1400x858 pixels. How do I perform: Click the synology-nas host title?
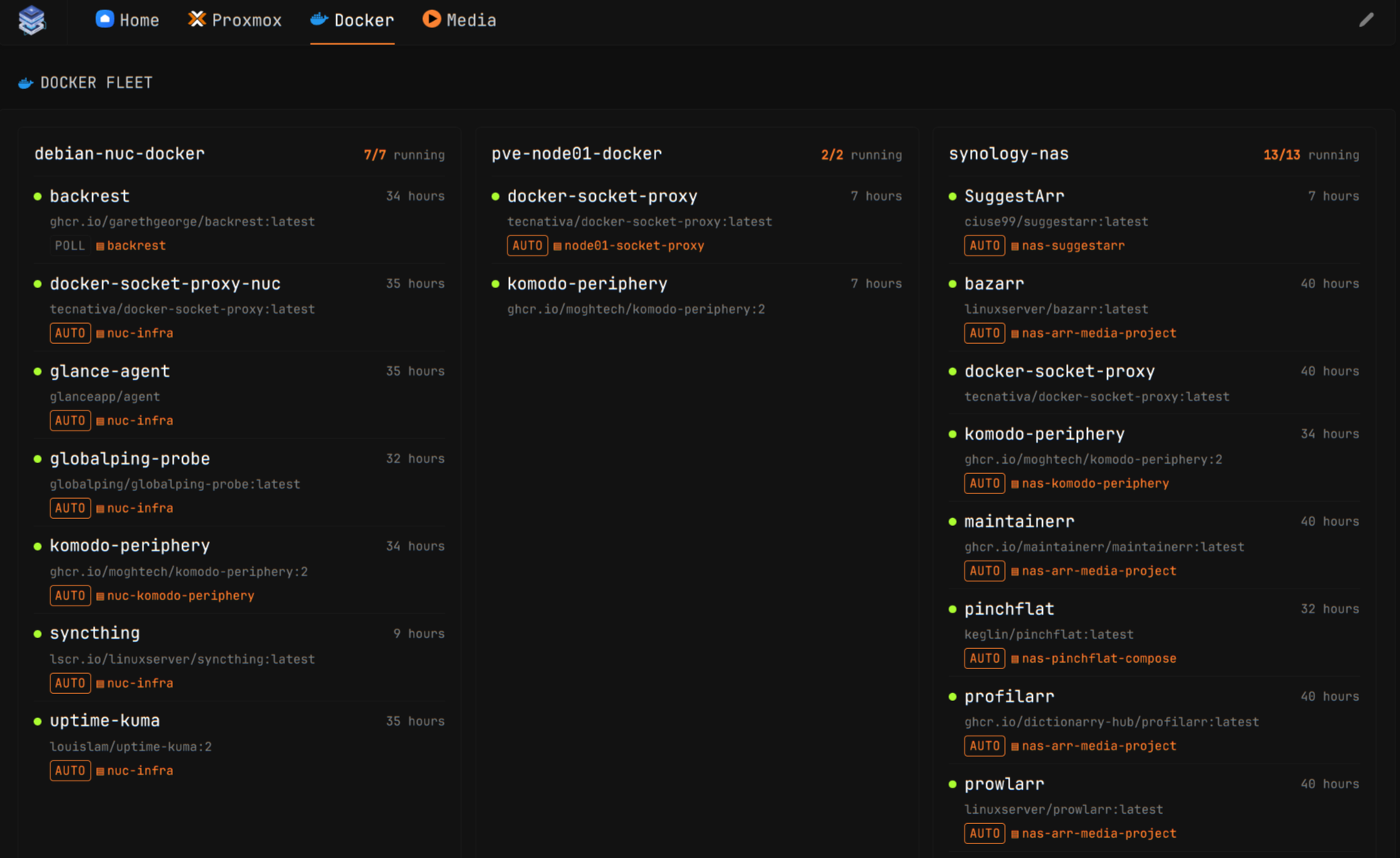coord(1009,153)
